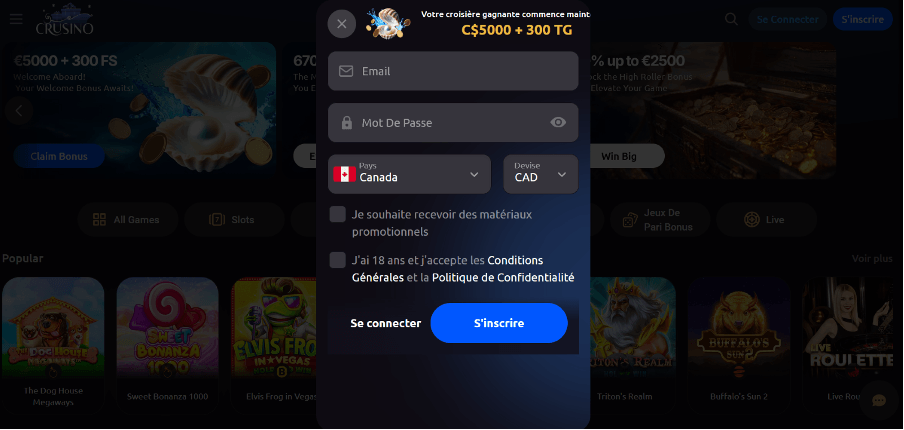Click the Voir plus link

pos(872,259)
